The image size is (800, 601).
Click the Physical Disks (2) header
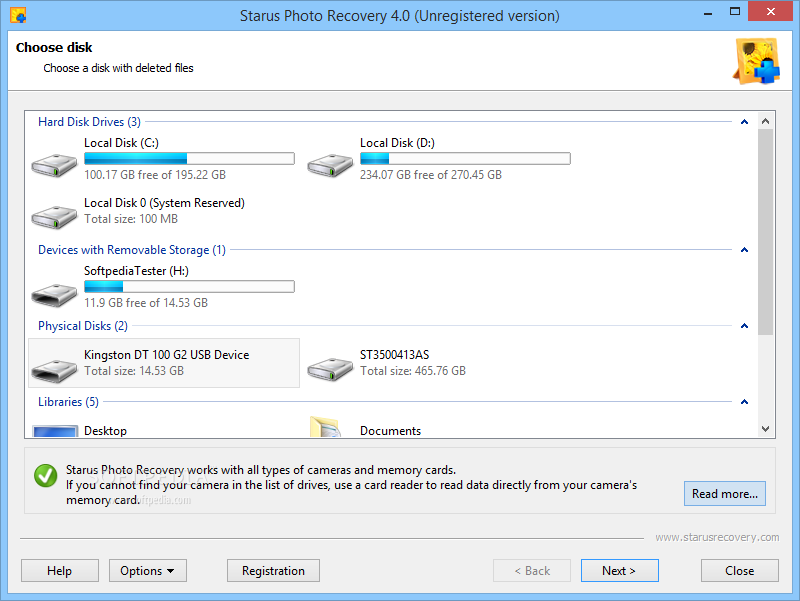83,326
